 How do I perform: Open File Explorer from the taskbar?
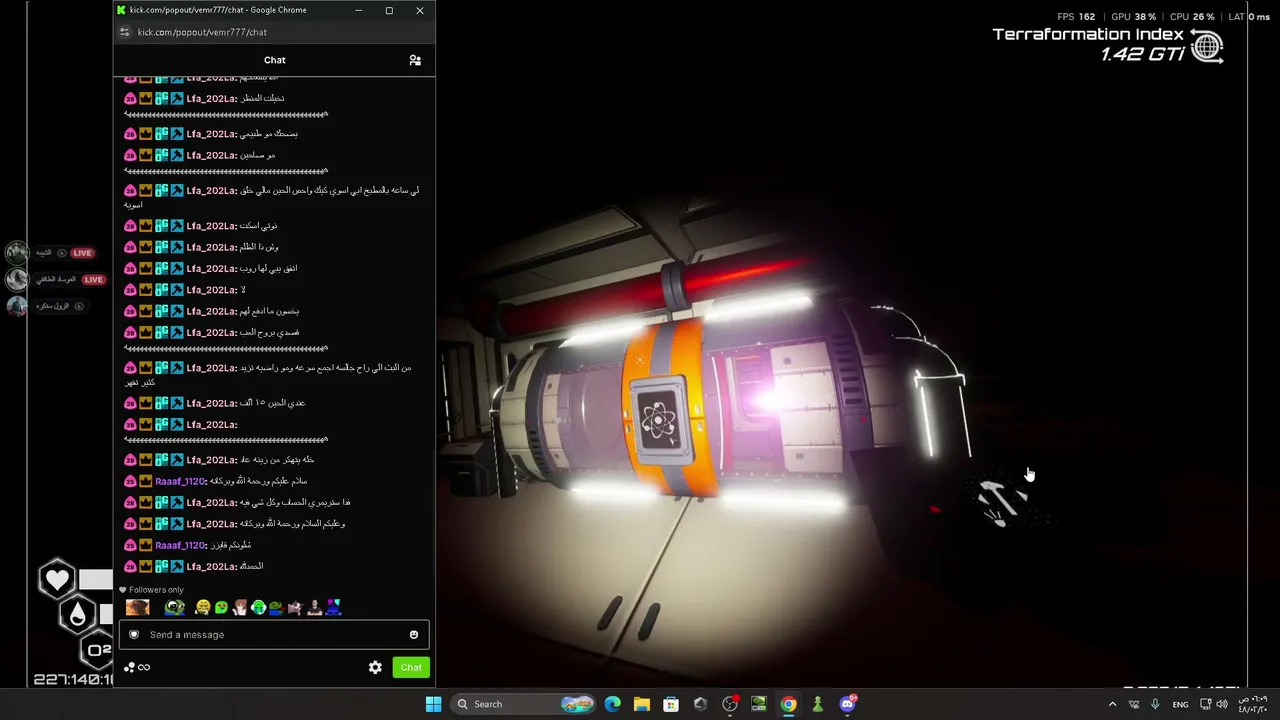tap(642, 704)
